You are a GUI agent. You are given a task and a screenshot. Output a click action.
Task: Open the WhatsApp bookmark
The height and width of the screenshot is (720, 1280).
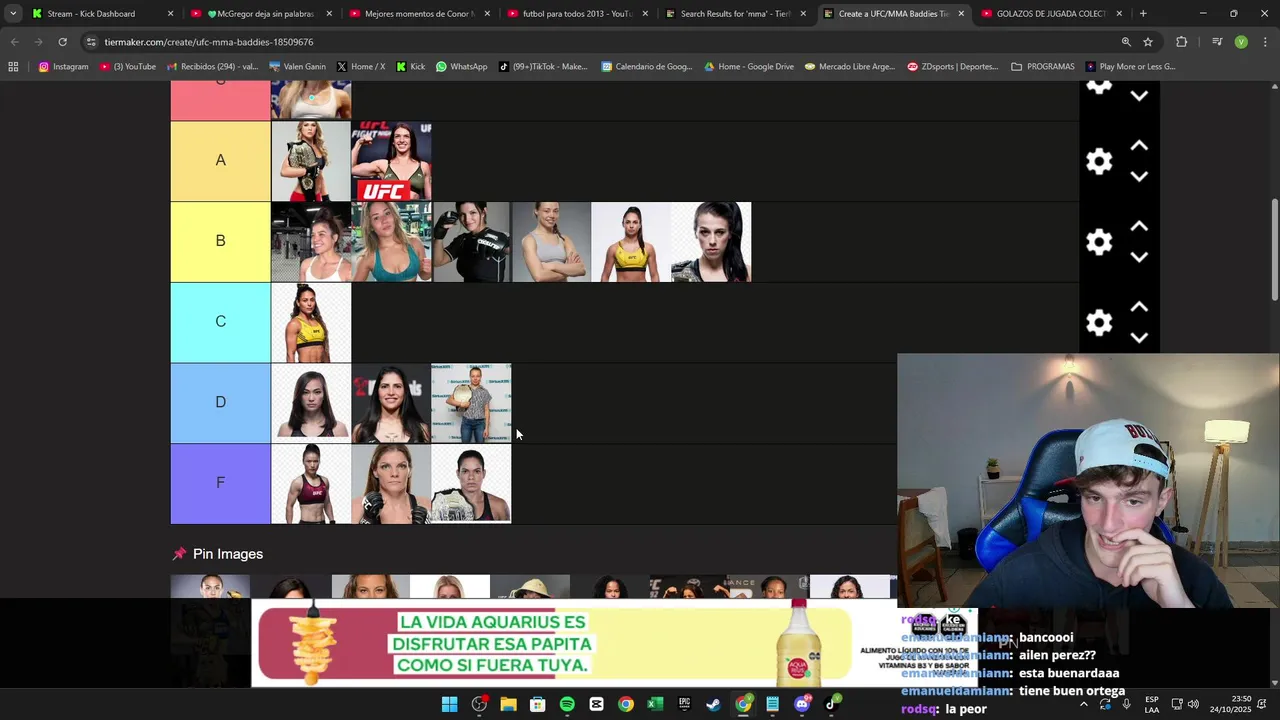click(x=461, y=67)
